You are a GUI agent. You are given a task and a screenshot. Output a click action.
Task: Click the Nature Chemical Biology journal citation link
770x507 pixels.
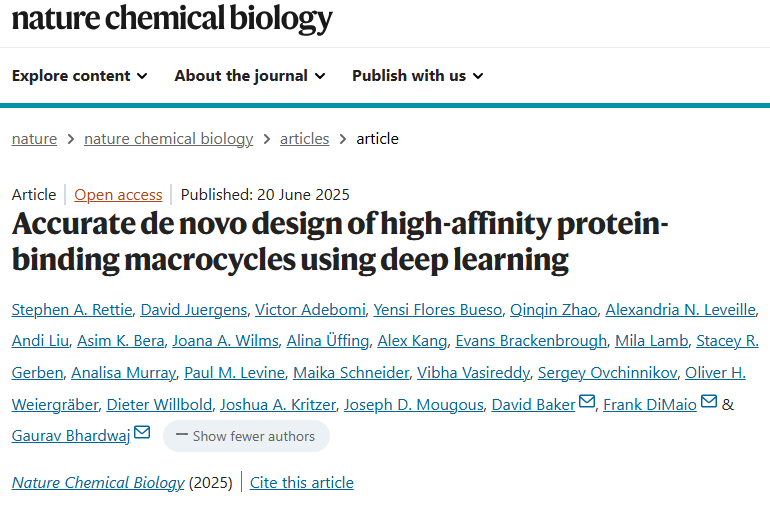(98, 482)
